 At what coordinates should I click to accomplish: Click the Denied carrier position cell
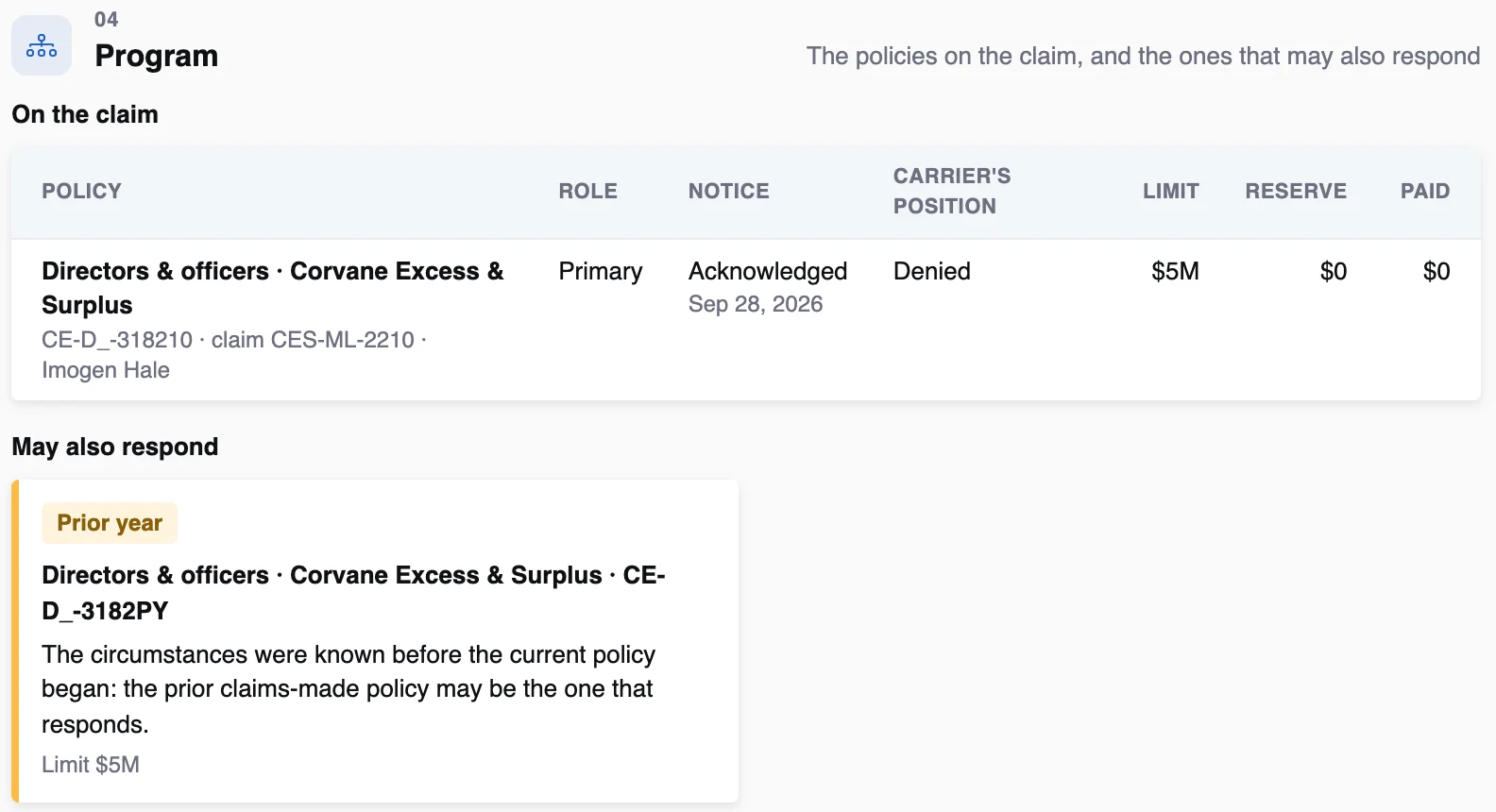(932, 271)
